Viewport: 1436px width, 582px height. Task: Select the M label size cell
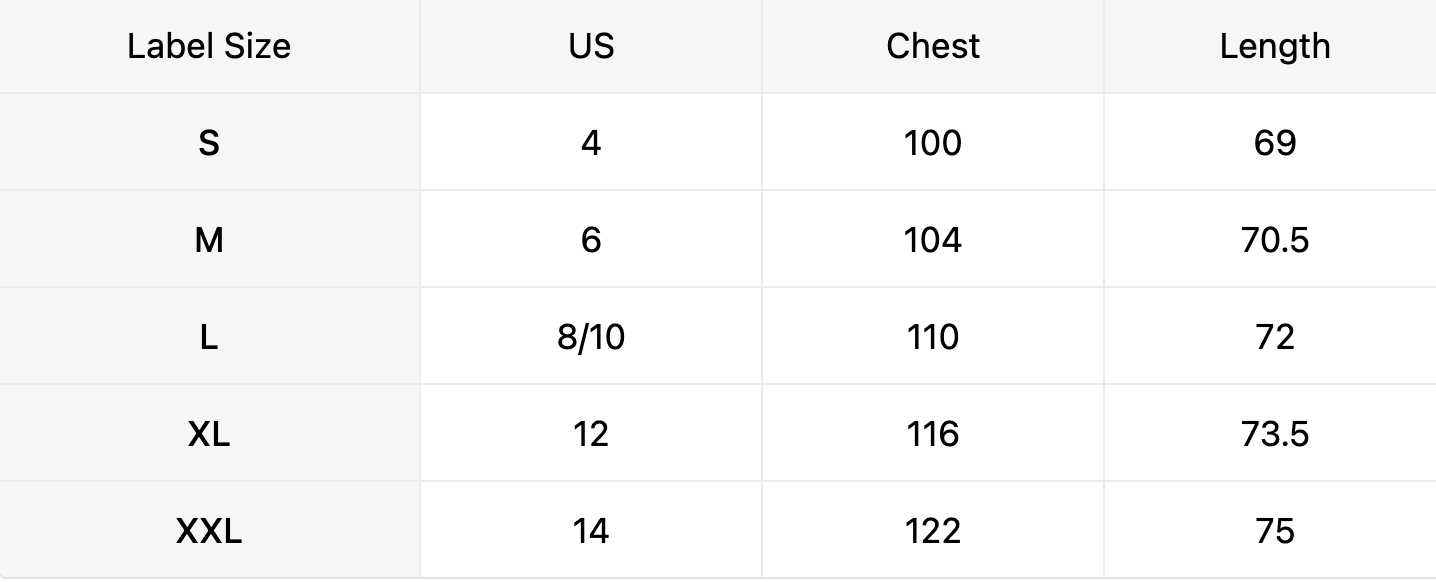(209, 240)
